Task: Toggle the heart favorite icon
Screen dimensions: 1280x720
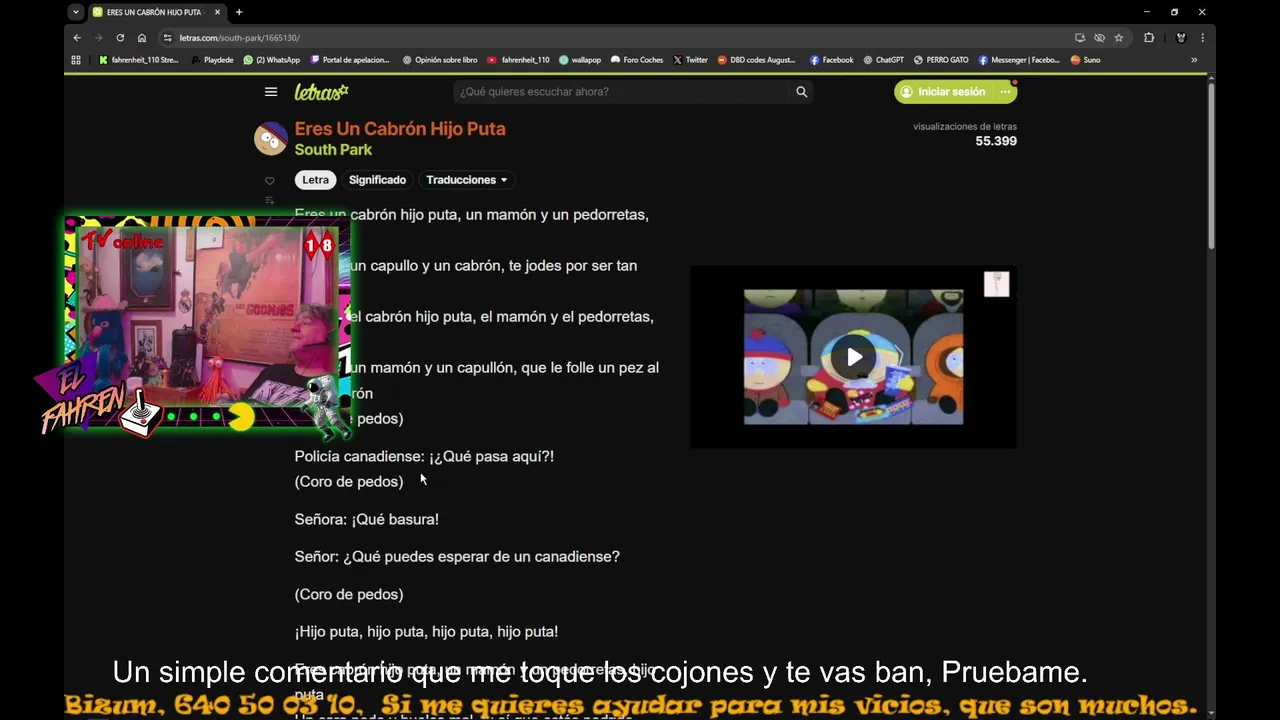Action: tap(269, 181)
